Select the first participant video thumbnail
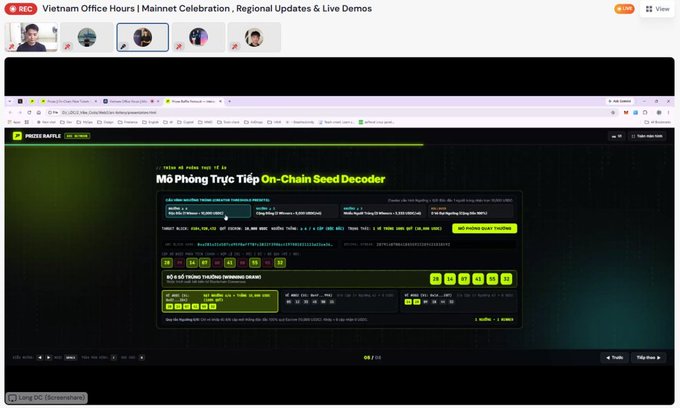680x408 pixels. 31,37
